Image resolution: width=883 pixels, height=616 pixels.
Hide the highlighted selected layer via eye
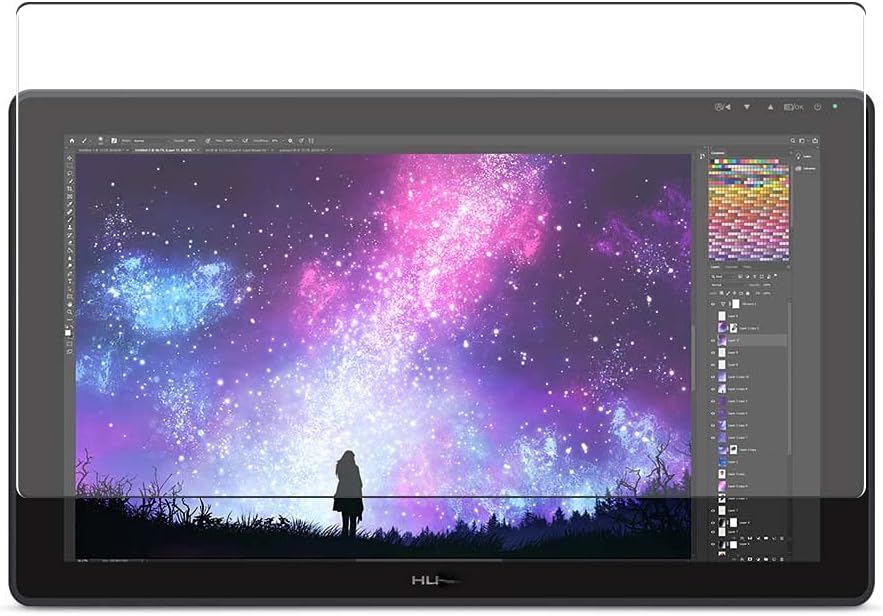[712, 341]
